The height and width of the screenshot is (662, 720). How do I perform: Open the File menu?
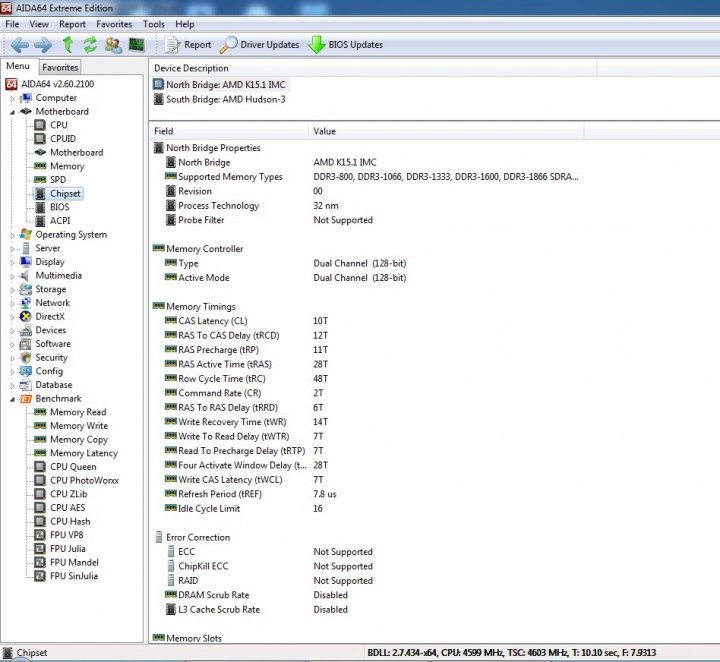coord(12,24)
